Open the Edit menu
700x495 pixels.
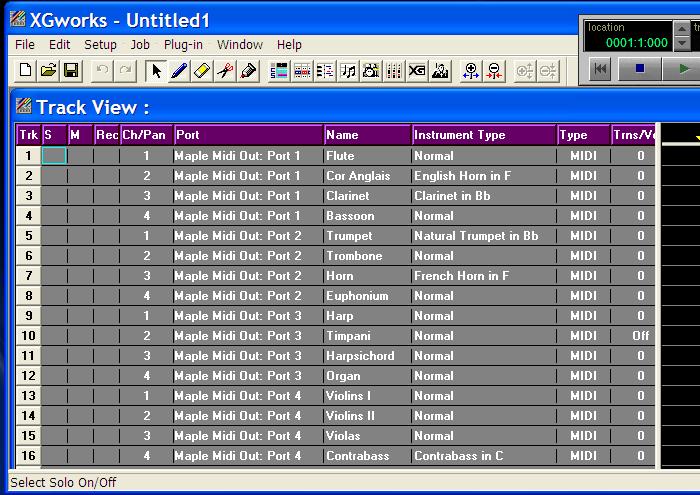click(x=59, y=45)
